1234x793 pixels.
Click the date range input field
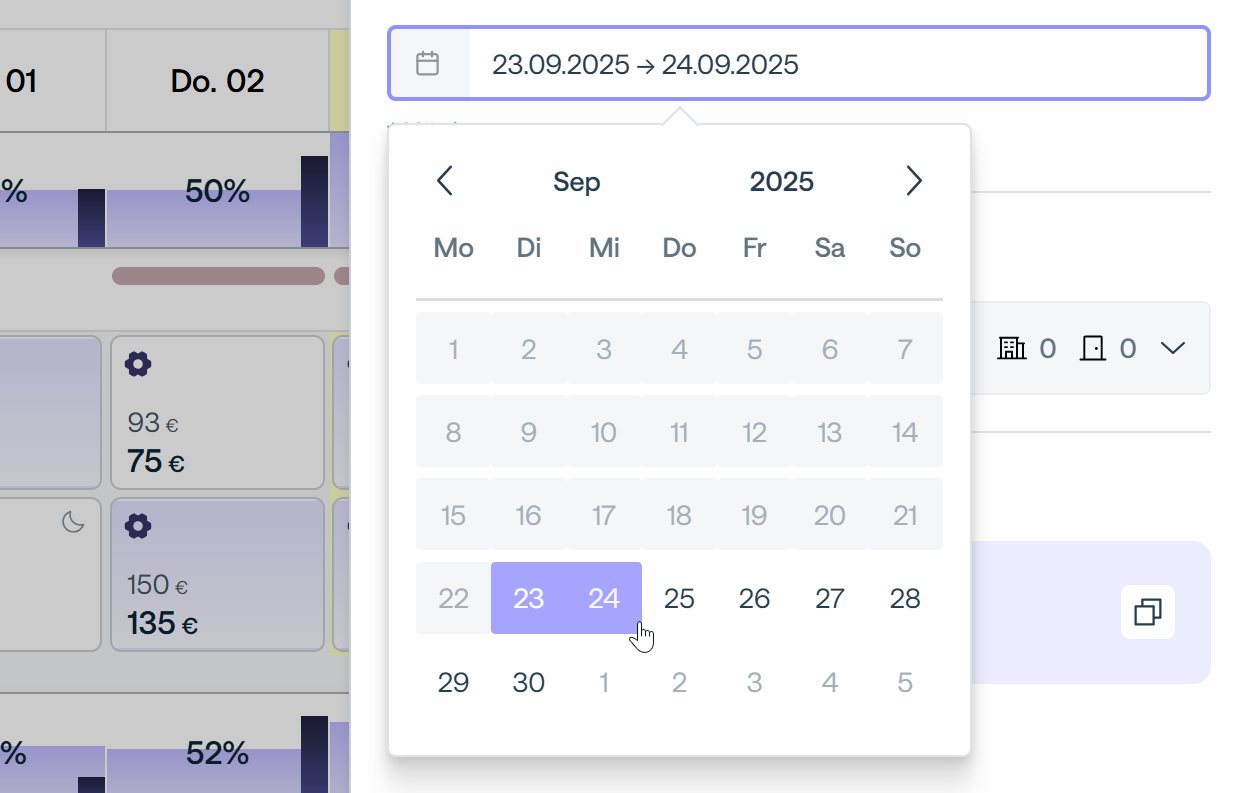click(836, 65)
